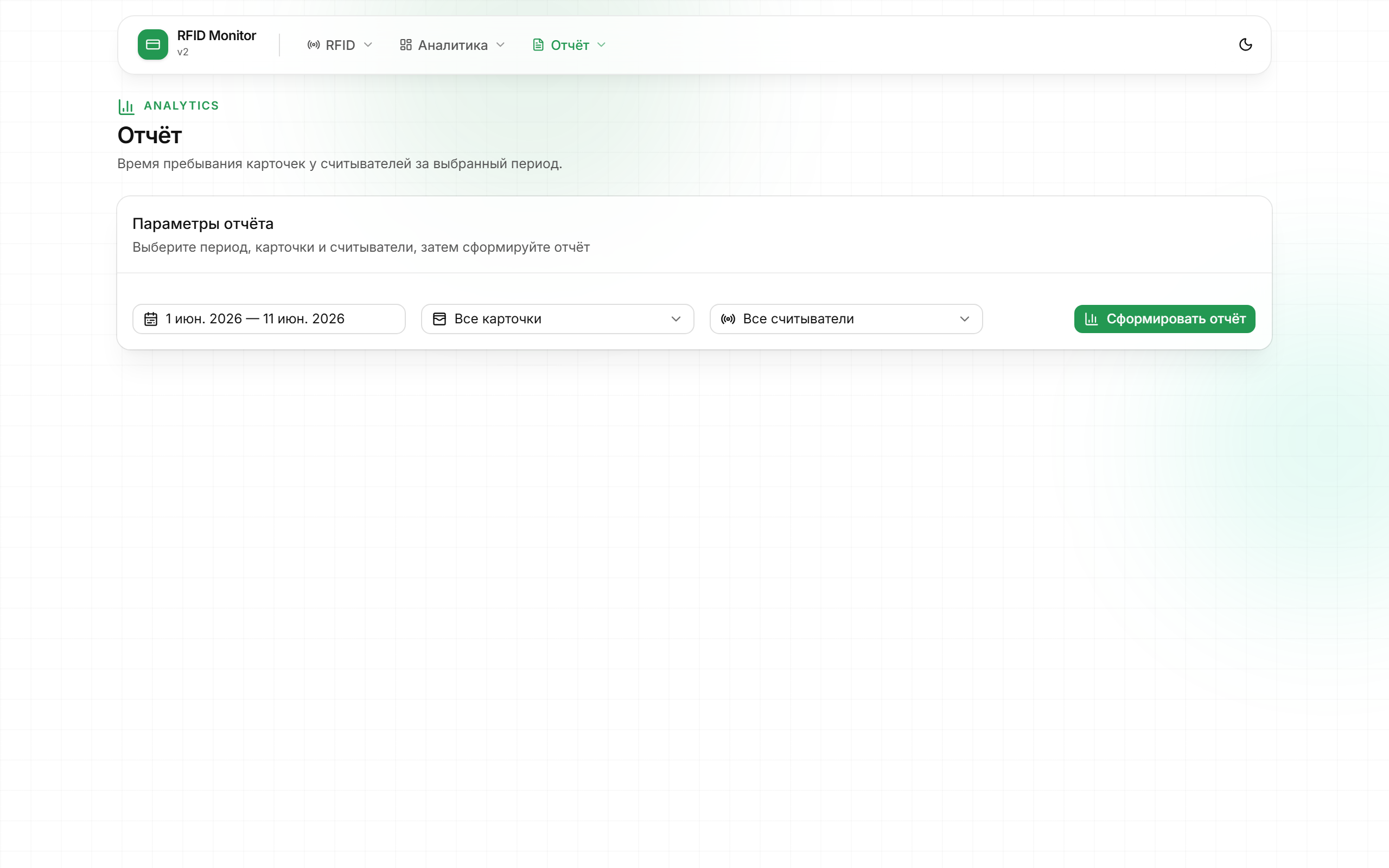Click the chart icon on Сформировать отчёт

(x=1092, y=319)
